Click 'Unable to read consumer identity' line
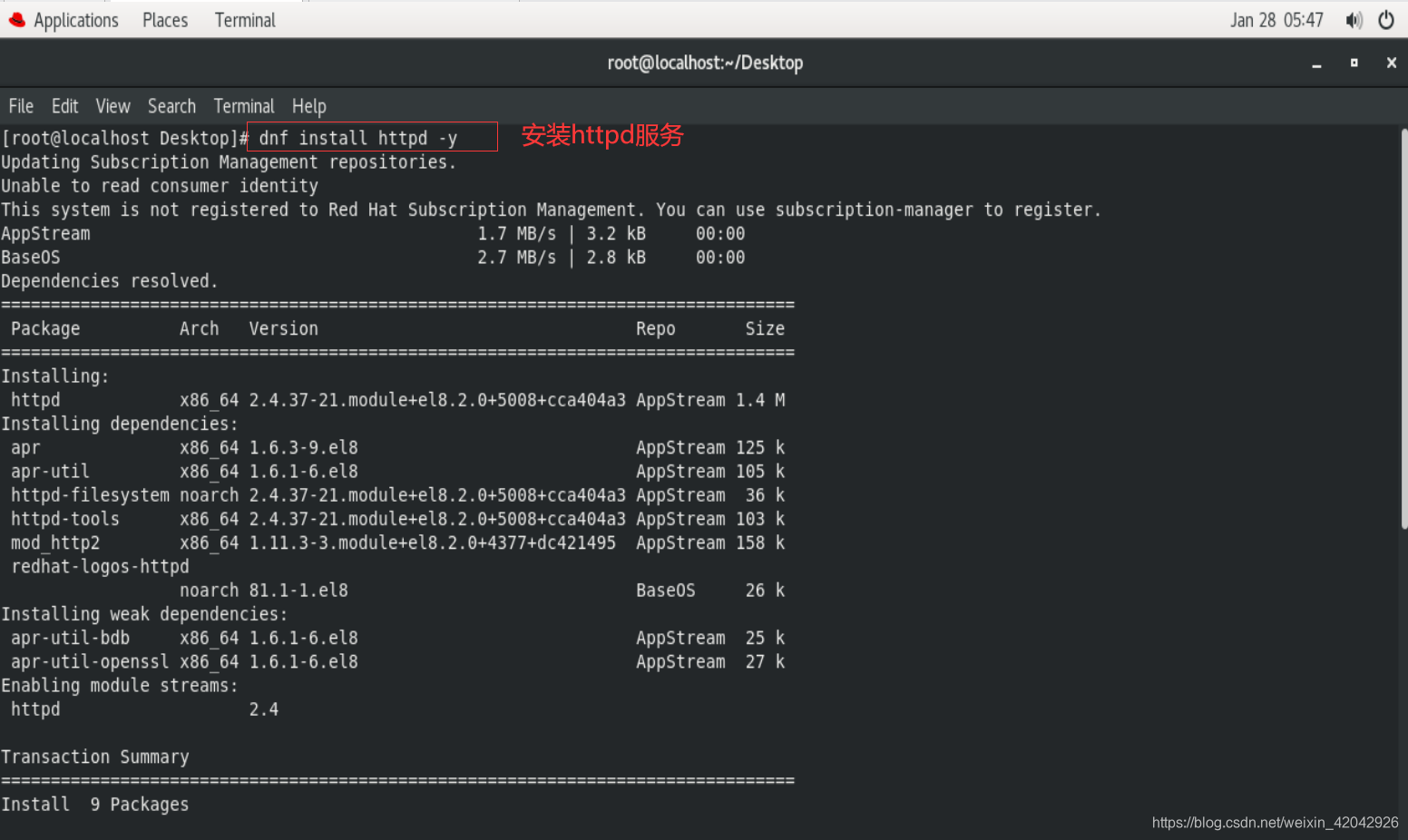 [x=160, y=186]
